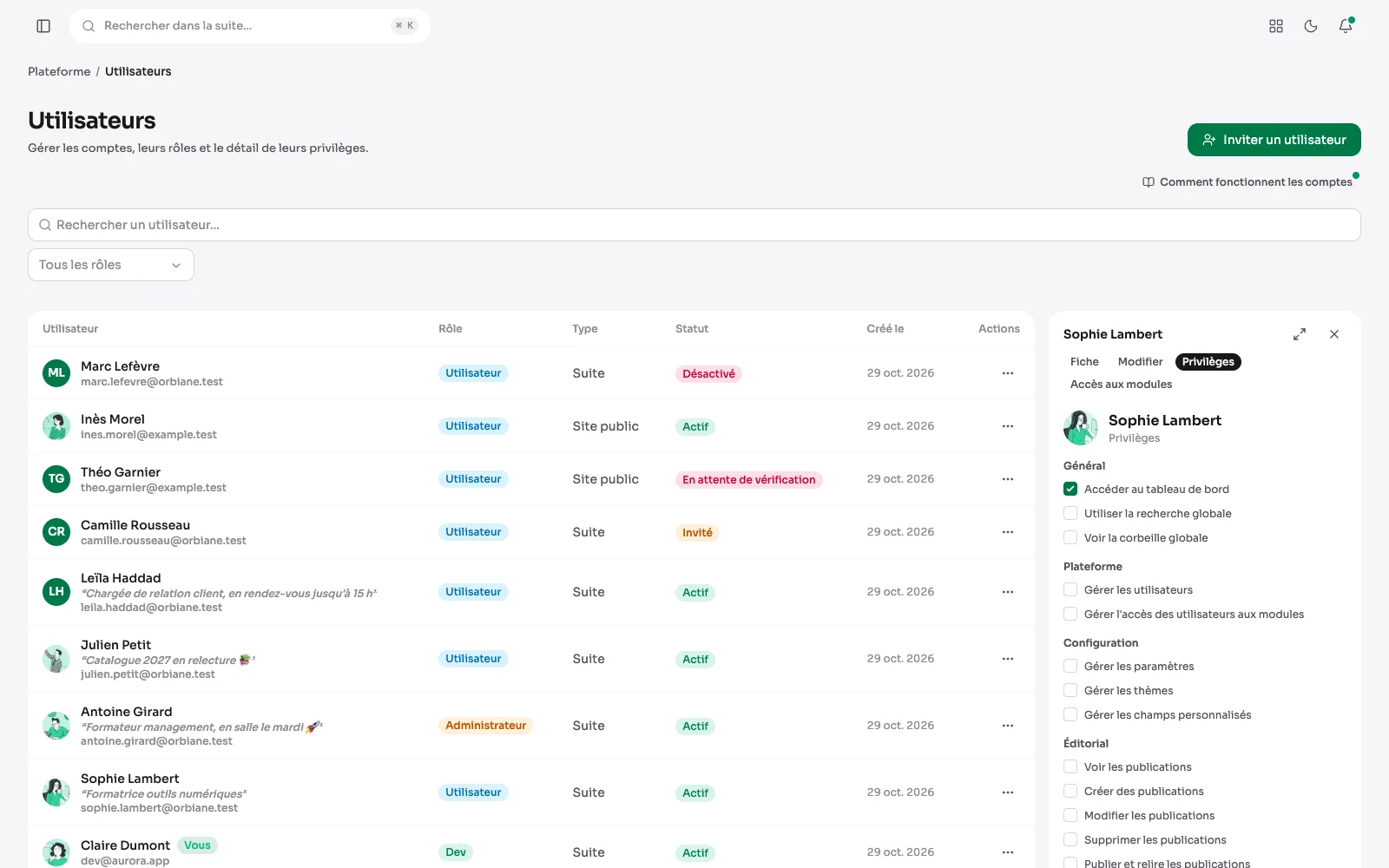
Task: Open actions menu for Inès Morel
Action: click(1008, 426)
